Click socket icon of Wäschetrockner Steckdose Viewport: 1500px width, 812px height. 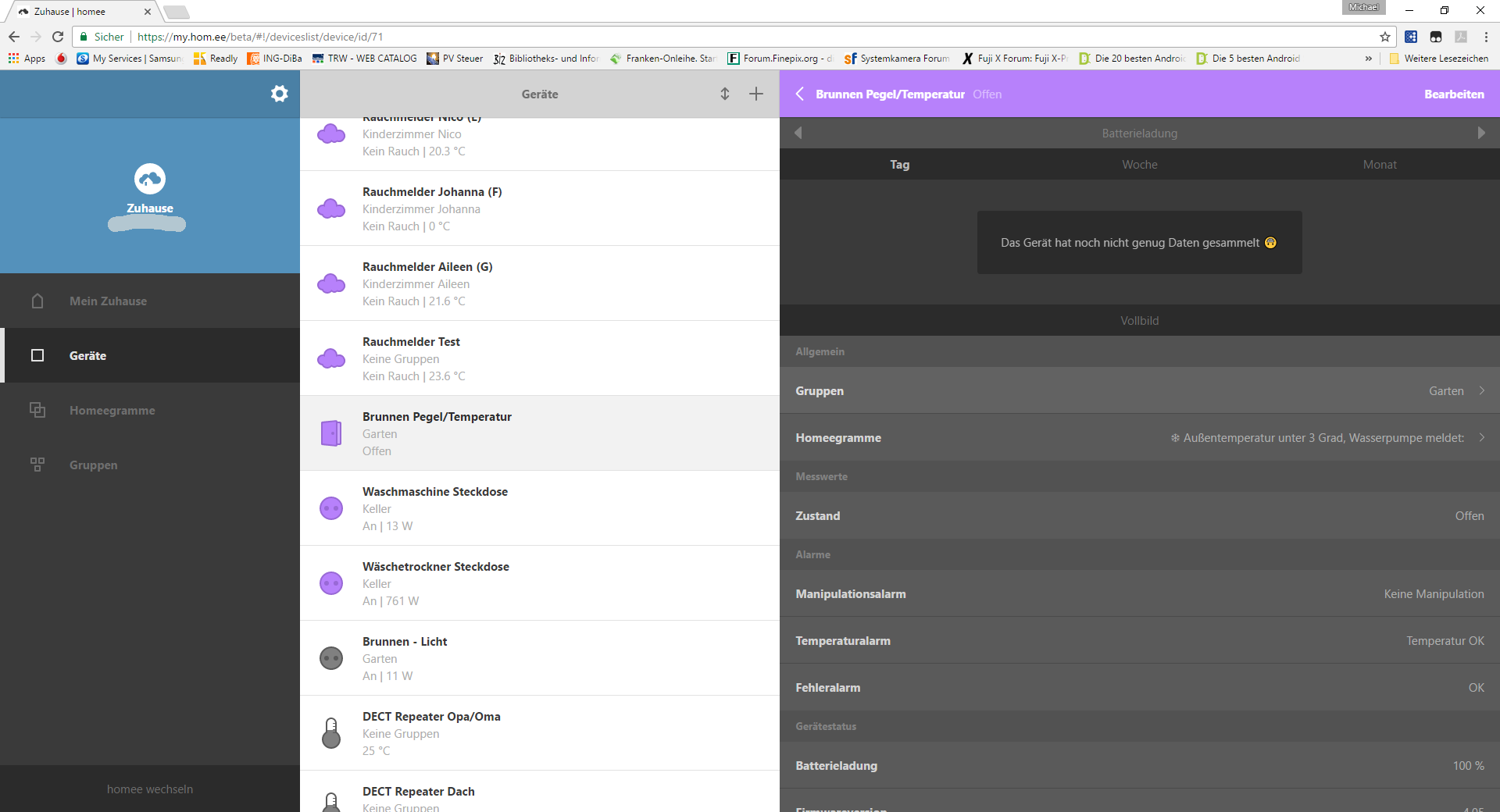click(x=331, y=583)
